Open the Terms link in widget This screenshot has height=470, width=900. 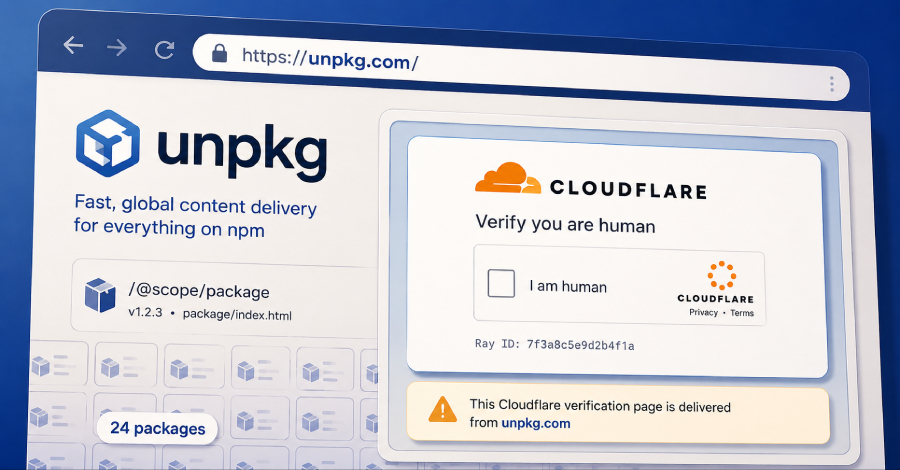click(x=742, y=313)
